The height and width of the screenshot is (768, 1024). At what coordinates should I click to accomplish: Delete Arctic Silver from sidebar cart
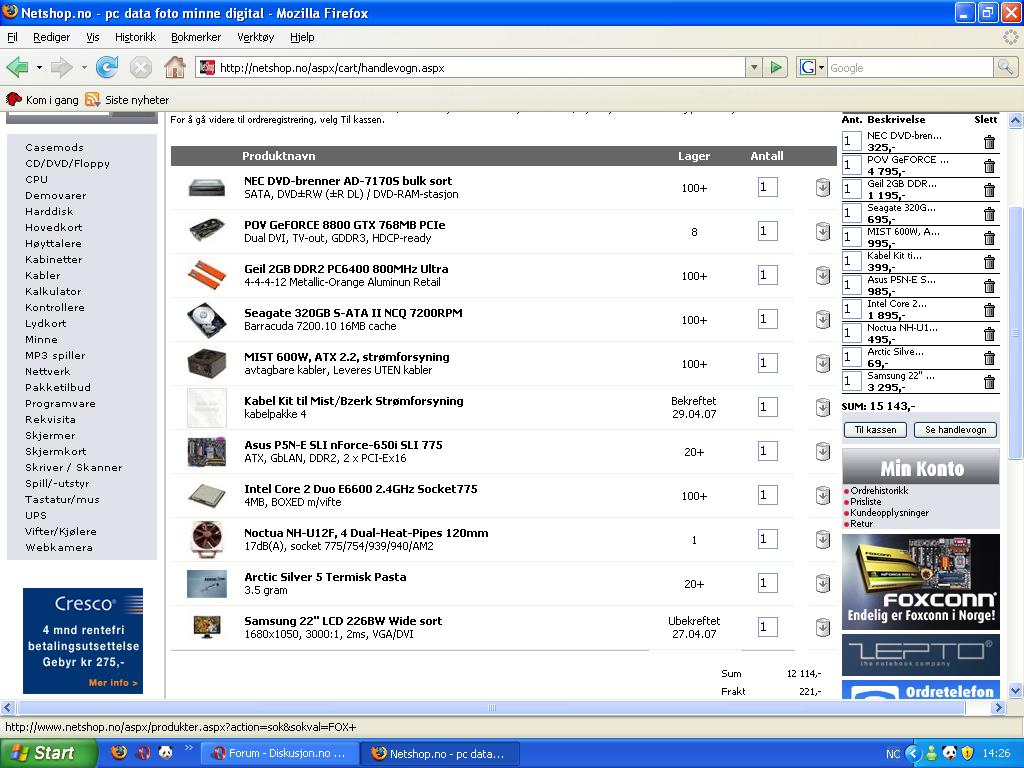989,358
